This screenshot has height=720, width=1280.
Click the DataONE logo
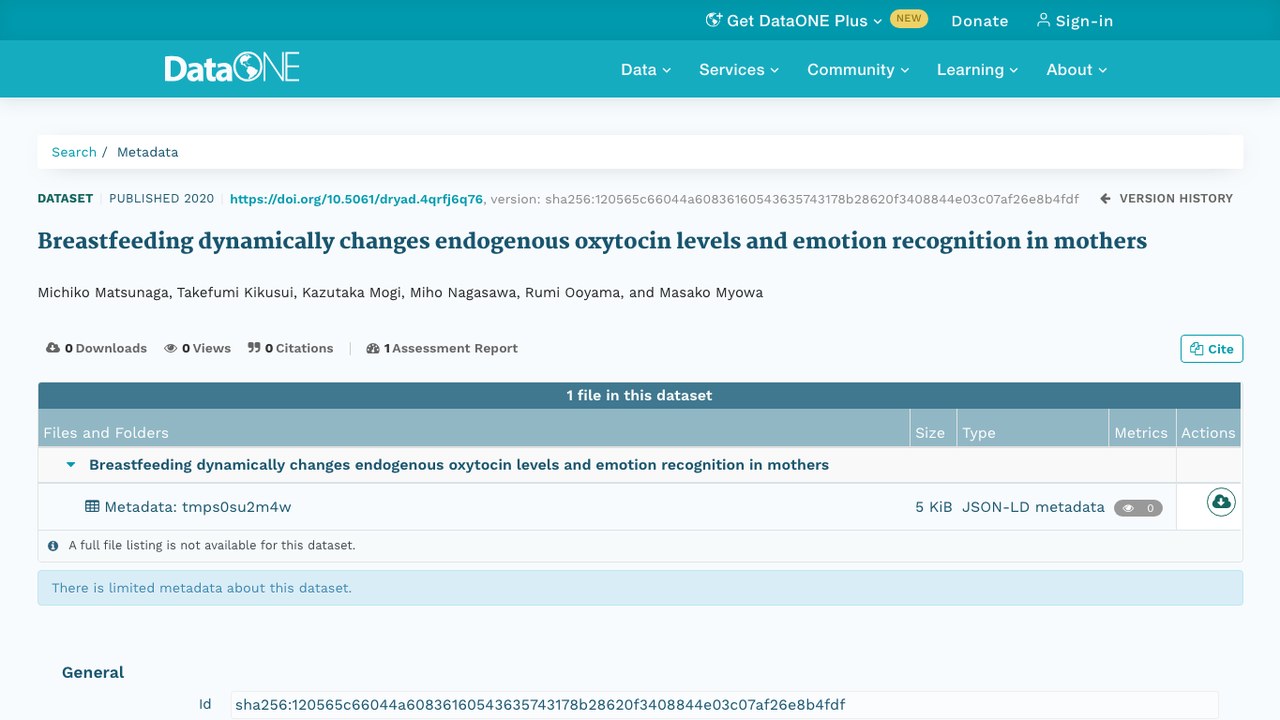[x=232, y=69]
